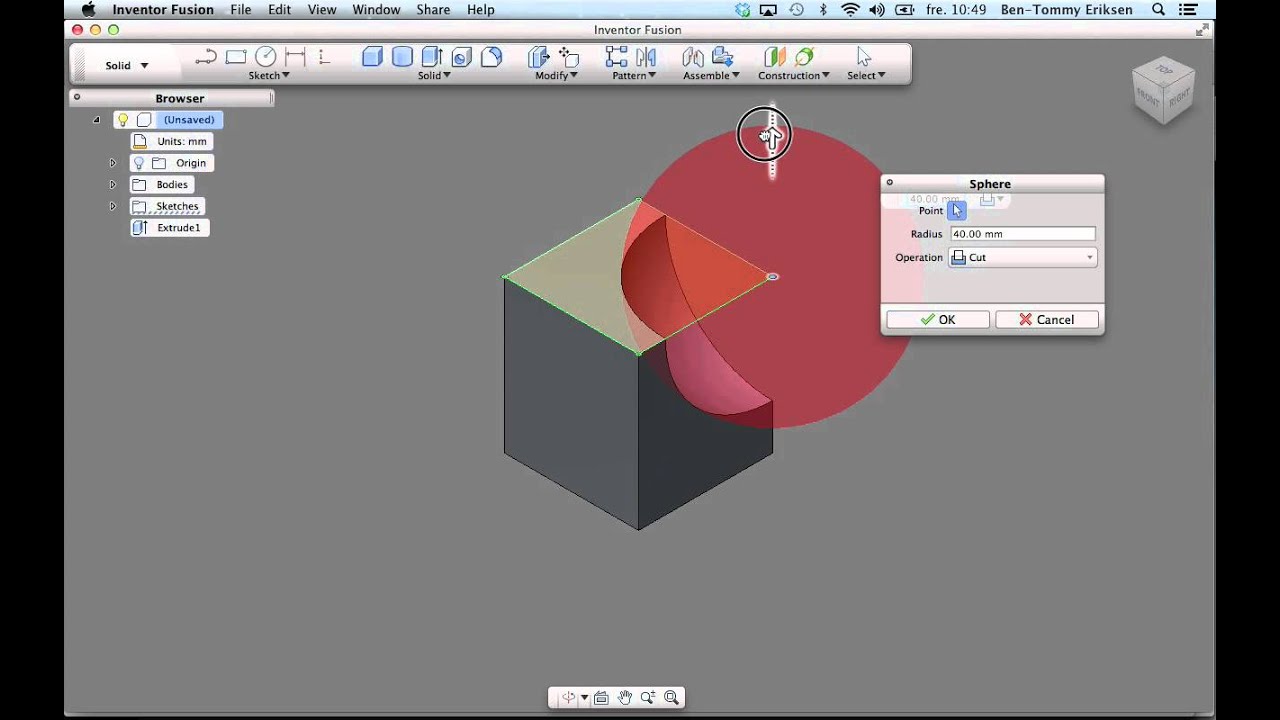Toggle visibility bulb of (Unsaved) component
This screenshot has height=720, width=1280.
click(x=123, y=120)
